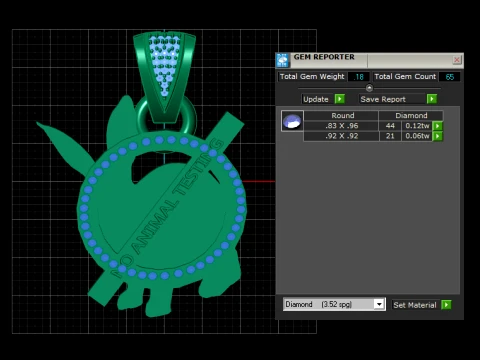
Task: Click the pendant bail with pavé gems
Action: point(164,77)
